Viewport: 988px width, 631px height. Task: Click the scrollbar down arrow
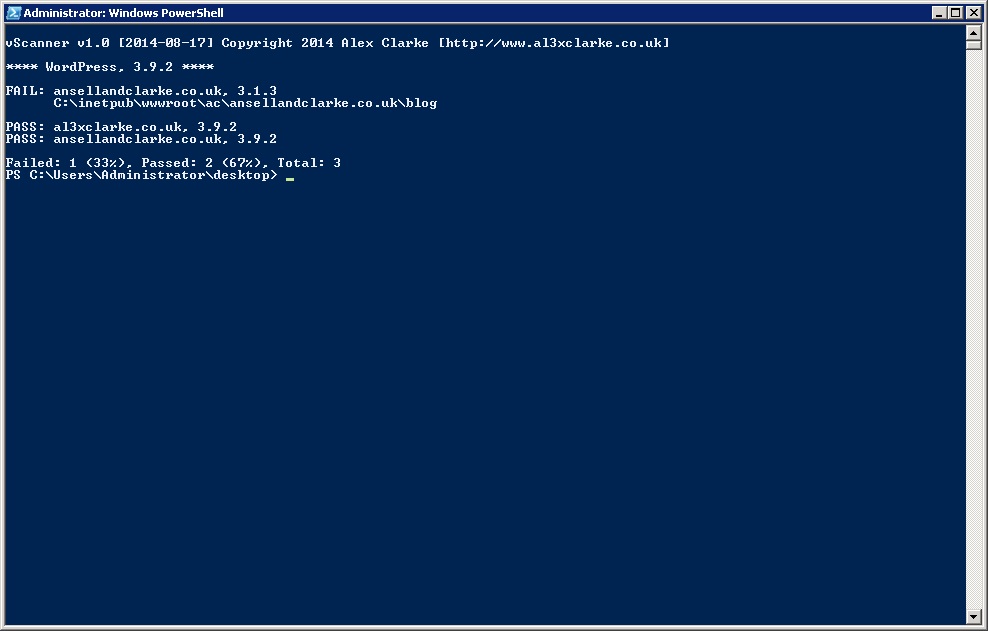coord(974,617)
